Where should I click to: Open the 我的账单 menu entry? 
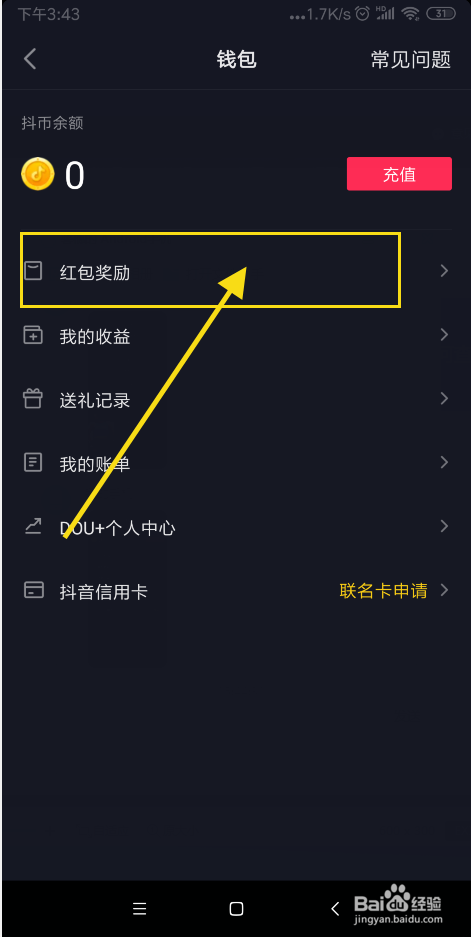point(236,463)
